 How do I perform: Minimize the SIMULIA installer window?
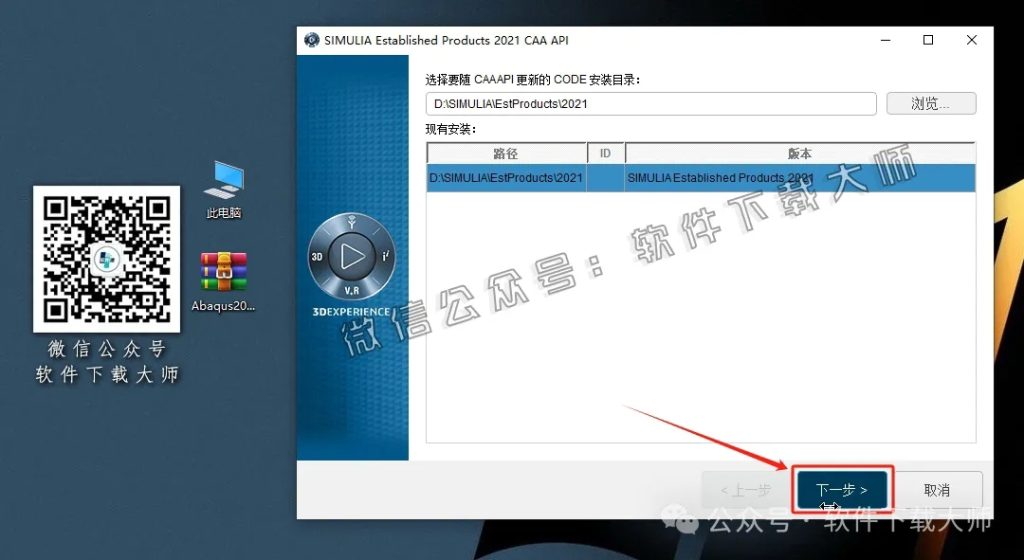(886, 40)
